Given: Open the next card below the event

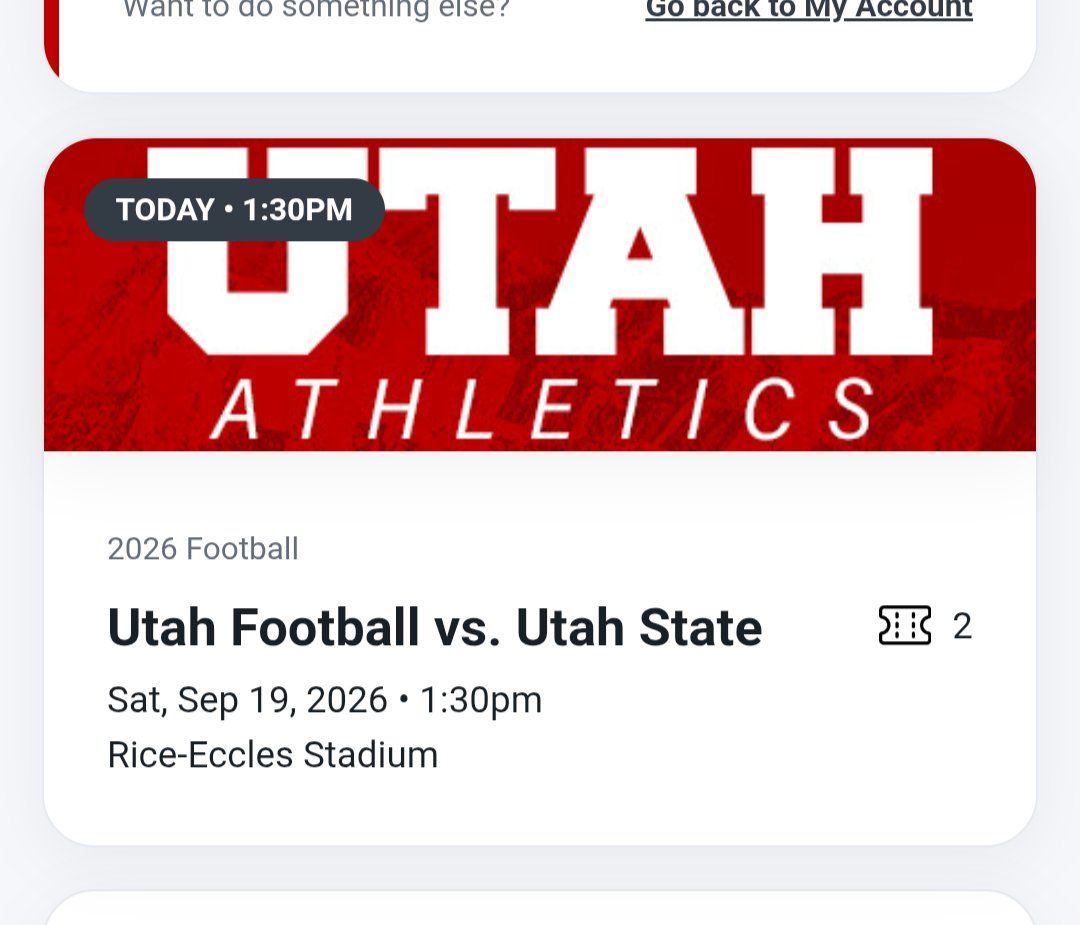Looking at the screenshot, I should pyautogui.click(x=540, y=908).
